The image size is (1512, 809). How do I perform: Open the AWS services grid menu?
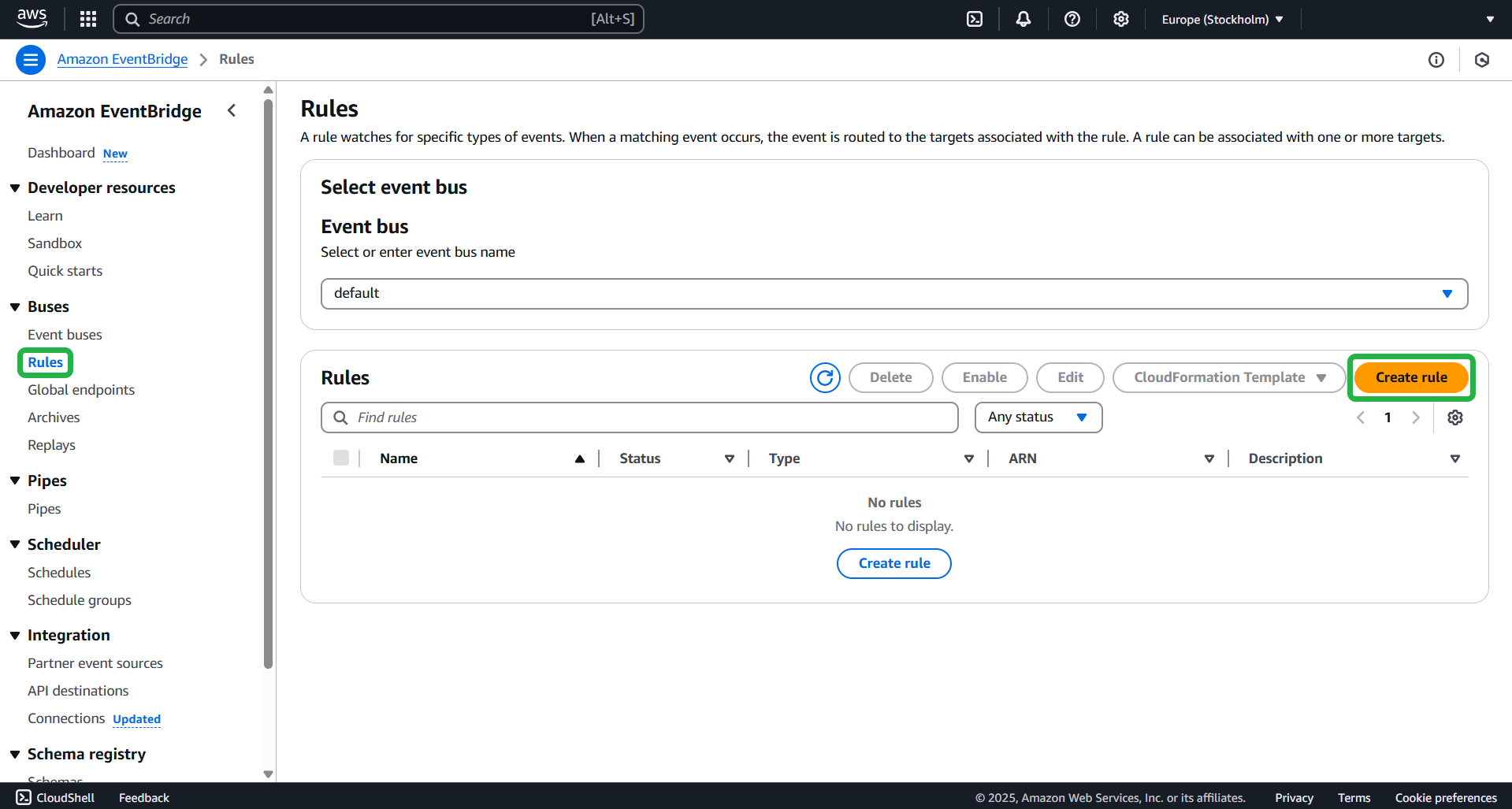88,19
